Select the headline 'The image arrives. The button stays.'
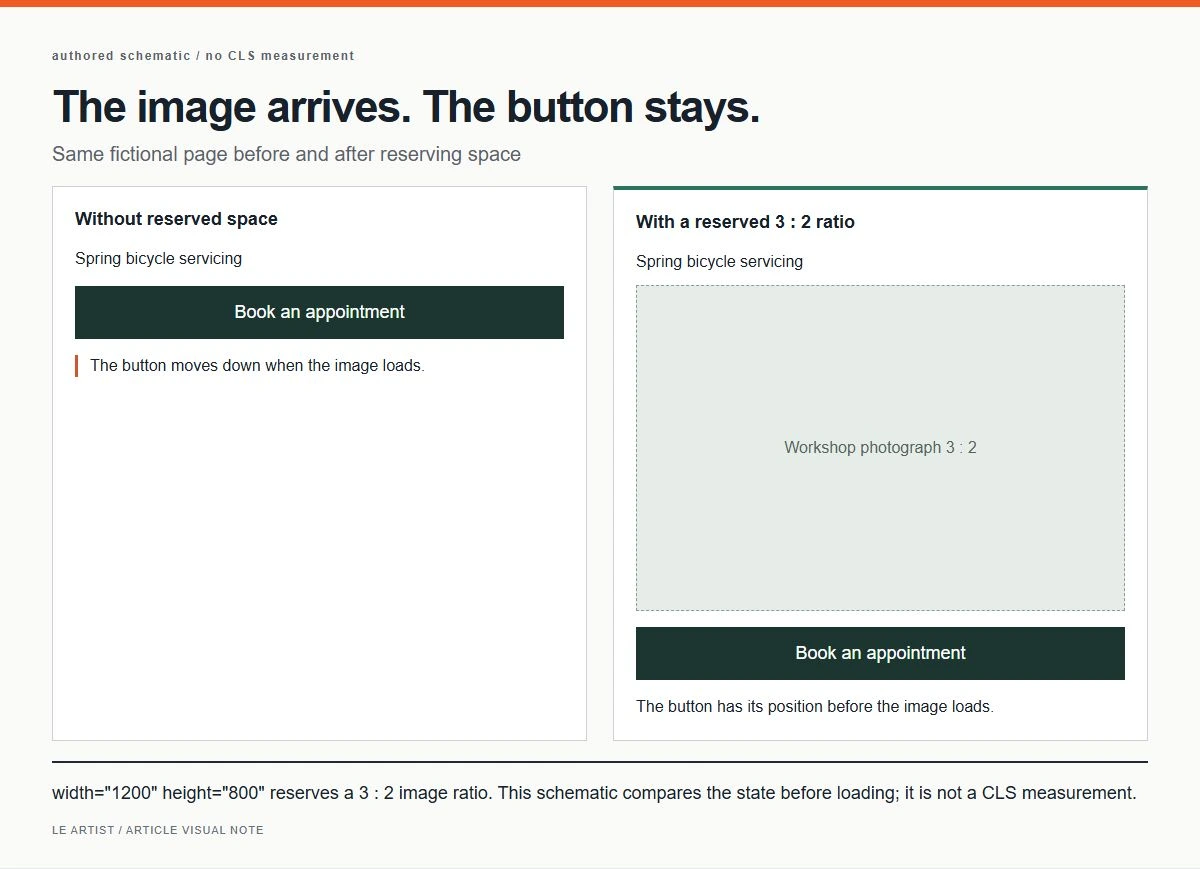Viewport: 1200px width, 869px height. pyautogui.click(x=406, y=107)
